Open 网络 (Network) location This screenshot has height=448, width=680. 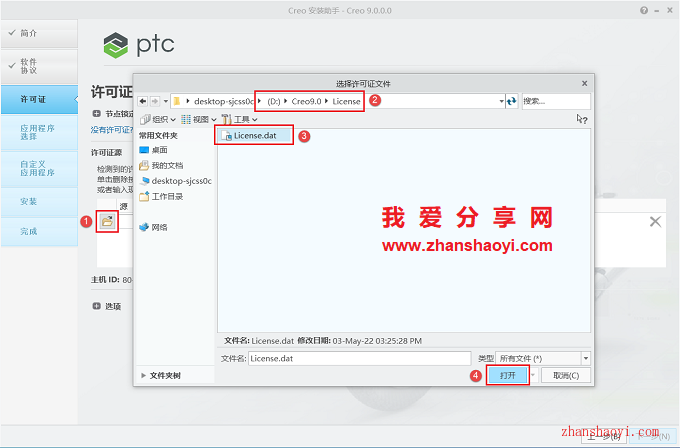[154, 227]
